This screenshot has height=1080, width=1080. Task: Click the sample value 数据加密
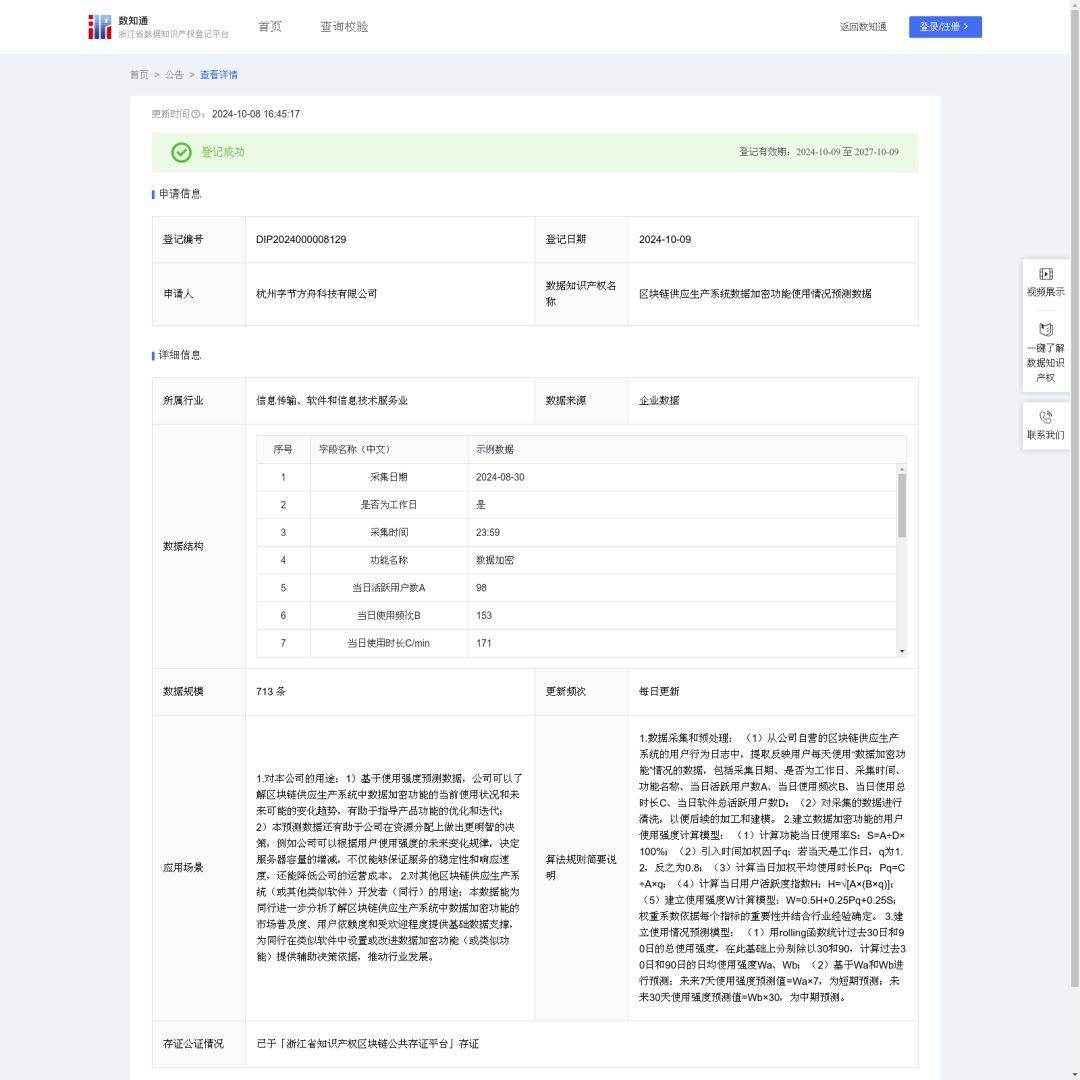(495, 560)
